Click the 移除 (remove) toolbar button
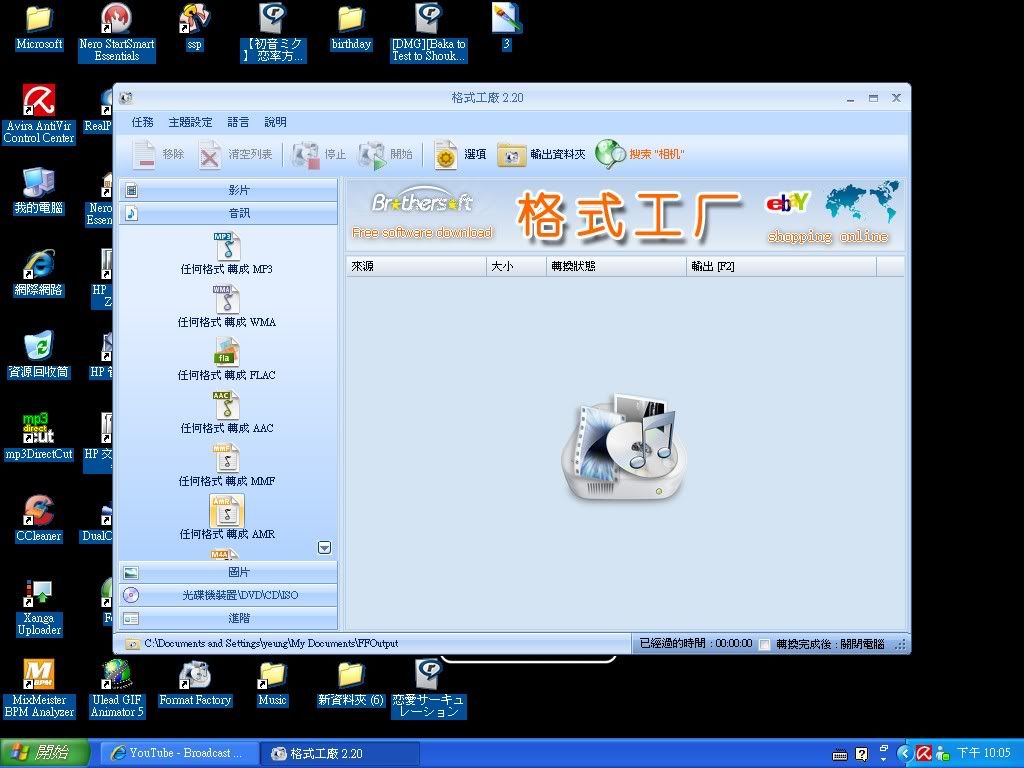The width and height of the screenshot is (1024, 768). [159, 155]
